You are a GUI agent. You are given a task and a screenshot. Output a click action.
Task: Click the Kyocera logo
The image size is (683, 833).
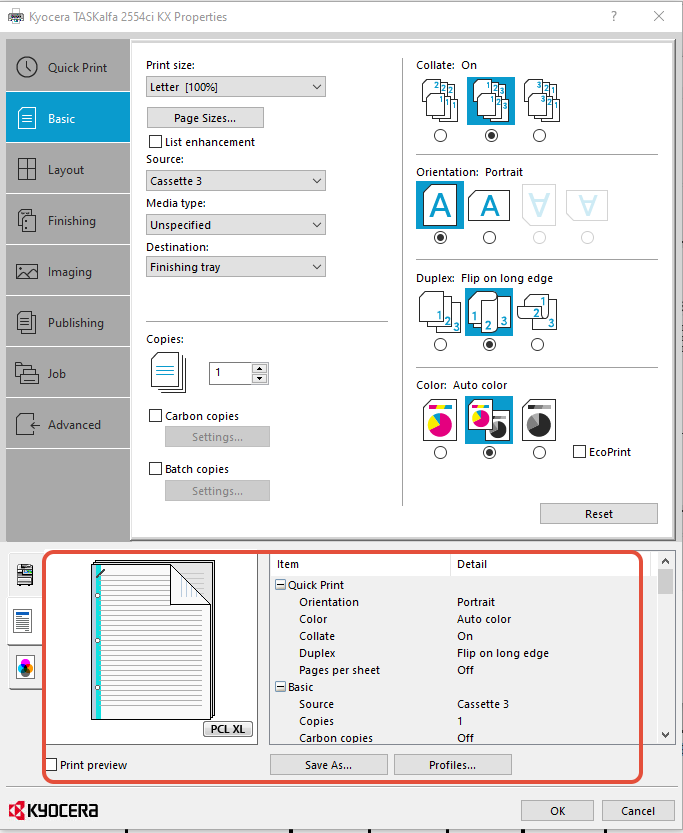click(x=54, y=810)
